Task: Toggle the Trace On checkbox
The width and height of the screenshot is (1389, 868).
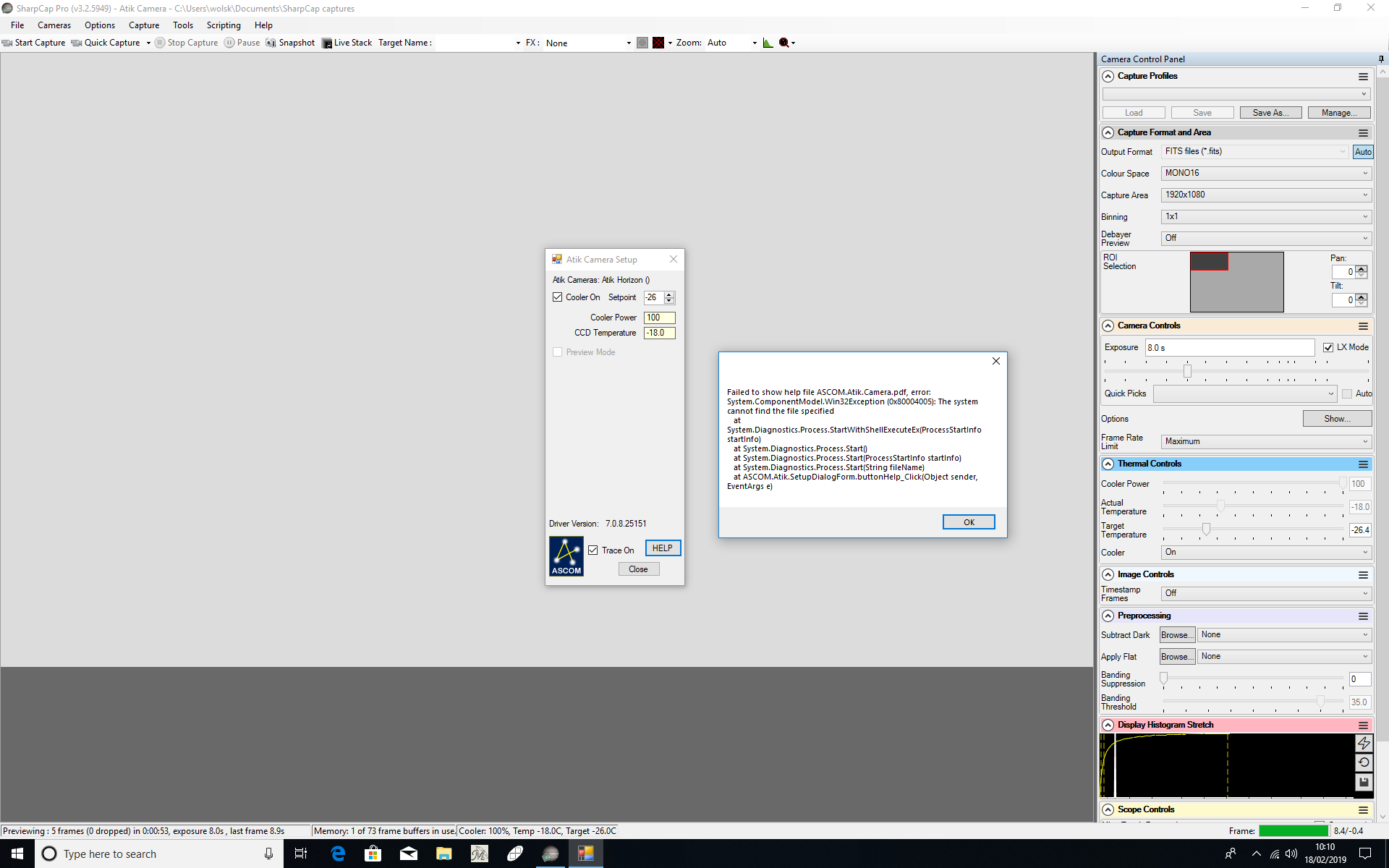Action: coord(593,550)
